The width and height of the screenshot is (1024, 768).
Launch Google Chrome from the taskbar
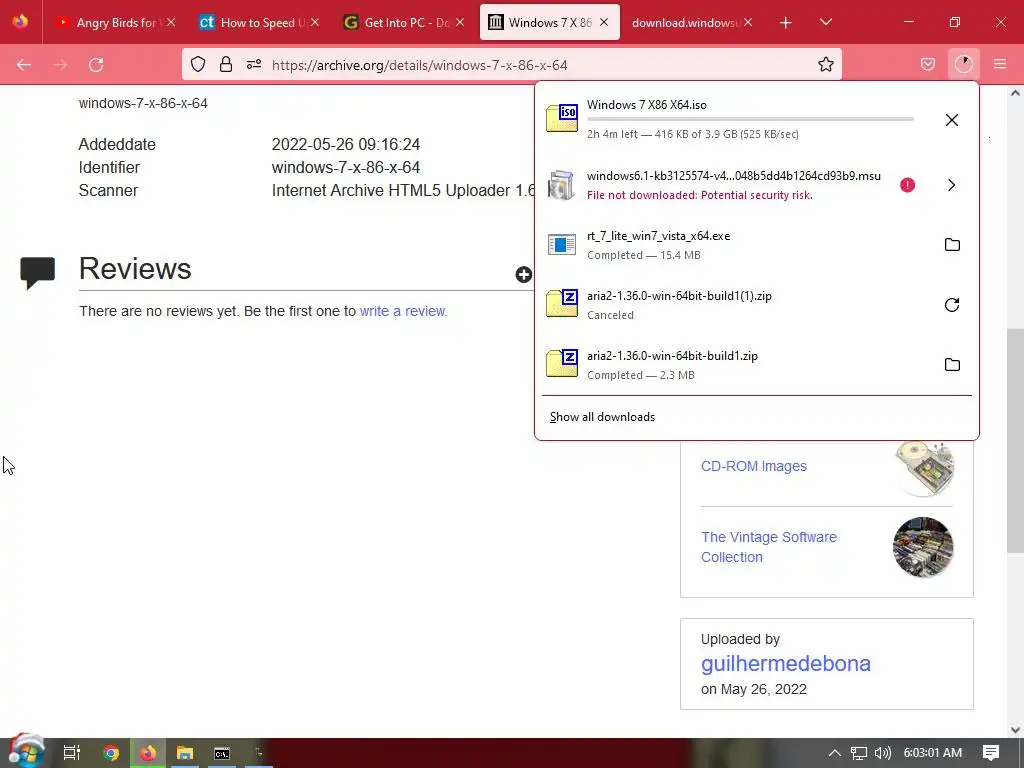[111, 753]
